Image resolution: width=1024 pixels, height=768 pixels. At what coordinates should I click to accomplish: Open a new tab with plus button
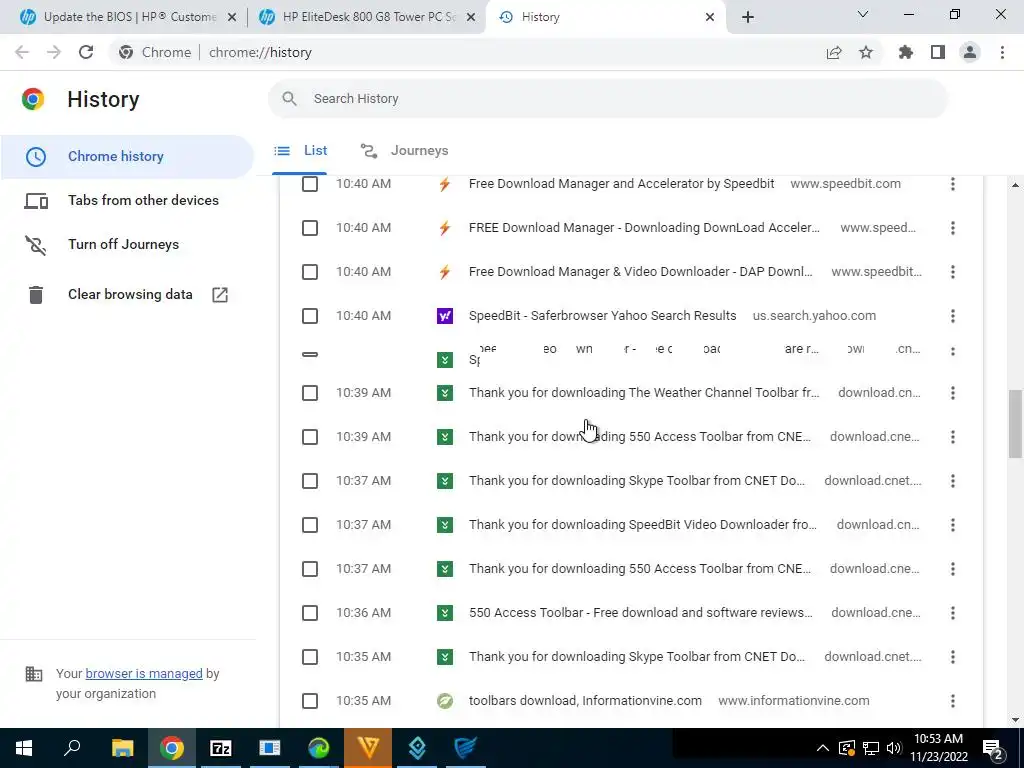click(748, 17)
